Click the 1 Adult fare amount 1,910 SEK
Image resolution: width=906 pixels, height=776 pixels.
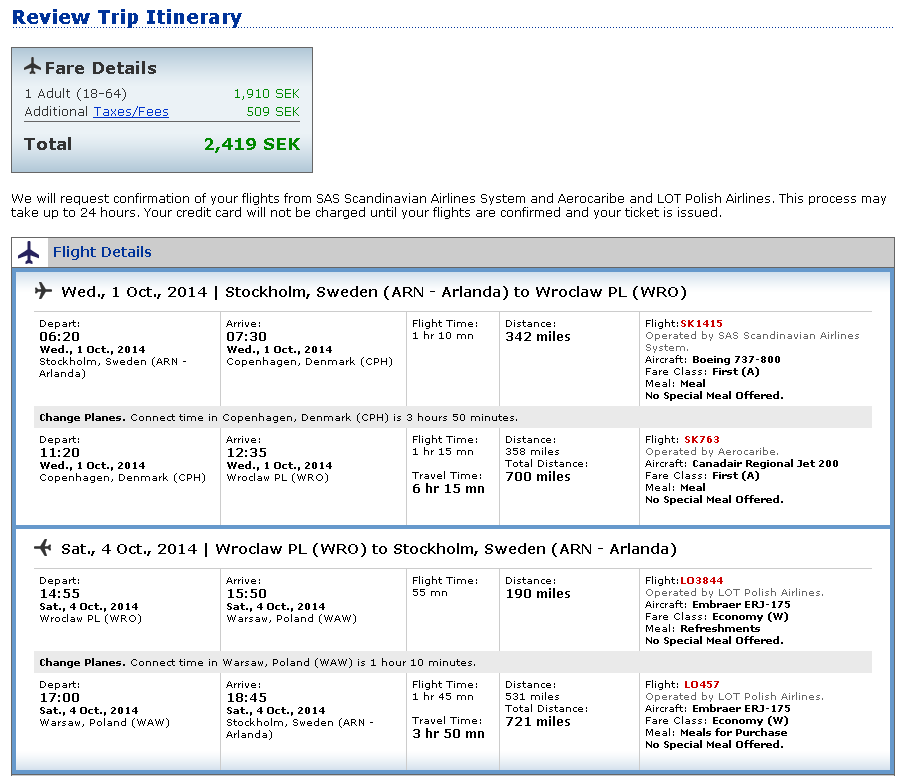(266, 94)
